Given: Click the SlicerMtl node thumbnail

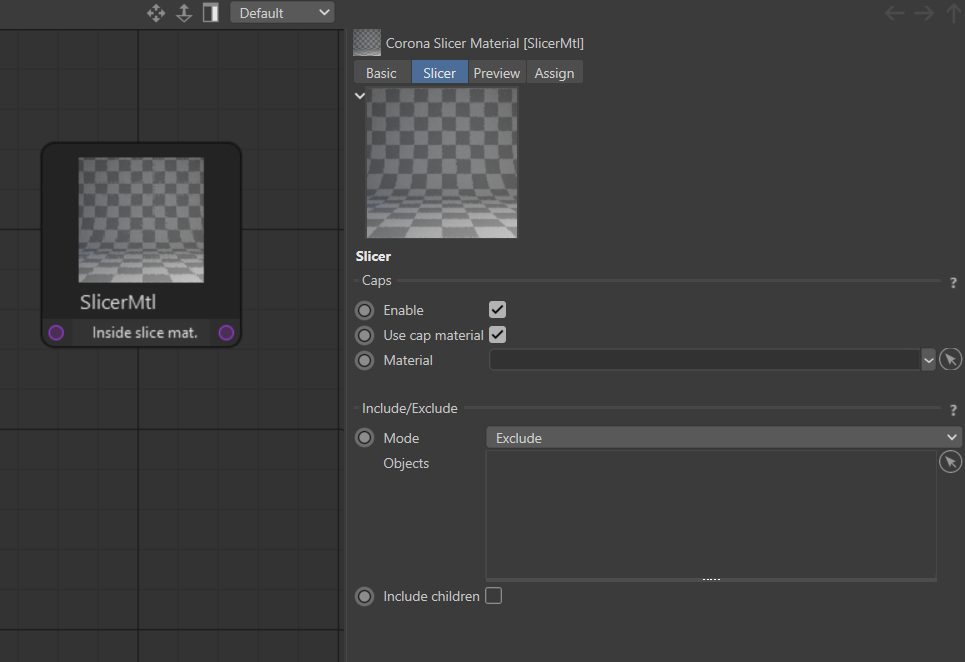Looking at the screenshot, I should 141,220.
